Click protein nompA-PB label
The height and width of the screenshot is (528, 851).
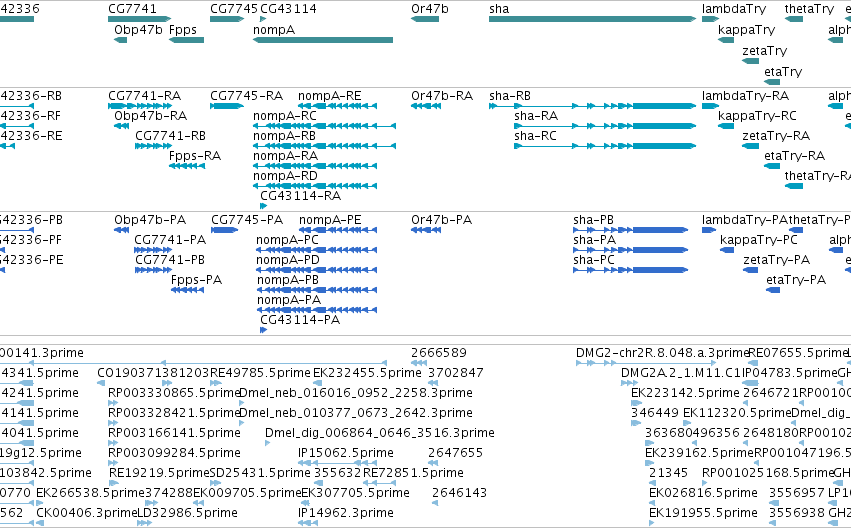tap(288, 280)
